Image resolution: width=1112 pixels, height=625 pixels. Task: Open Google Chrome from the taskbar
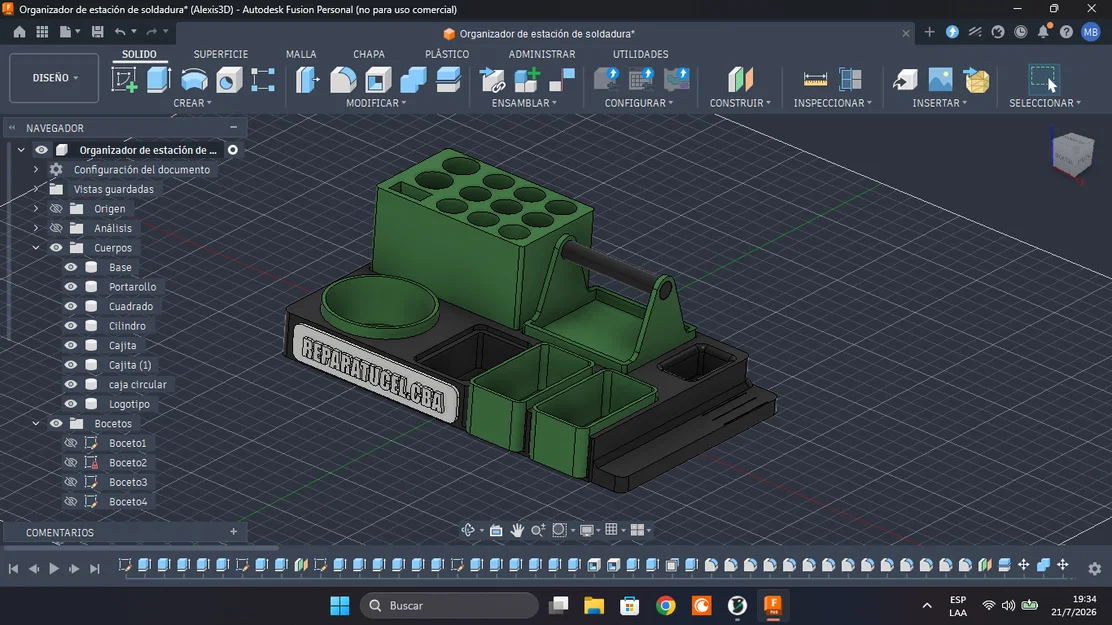pos(665,605)
